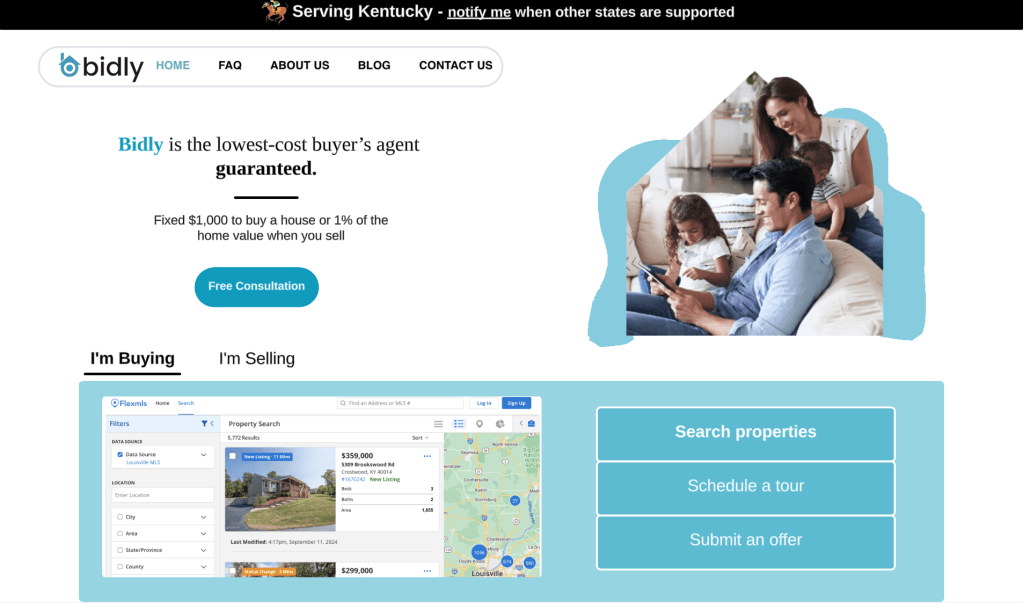
Task: Select the compact list view icon
Action: pyautogui.click(x=438, y=424)
